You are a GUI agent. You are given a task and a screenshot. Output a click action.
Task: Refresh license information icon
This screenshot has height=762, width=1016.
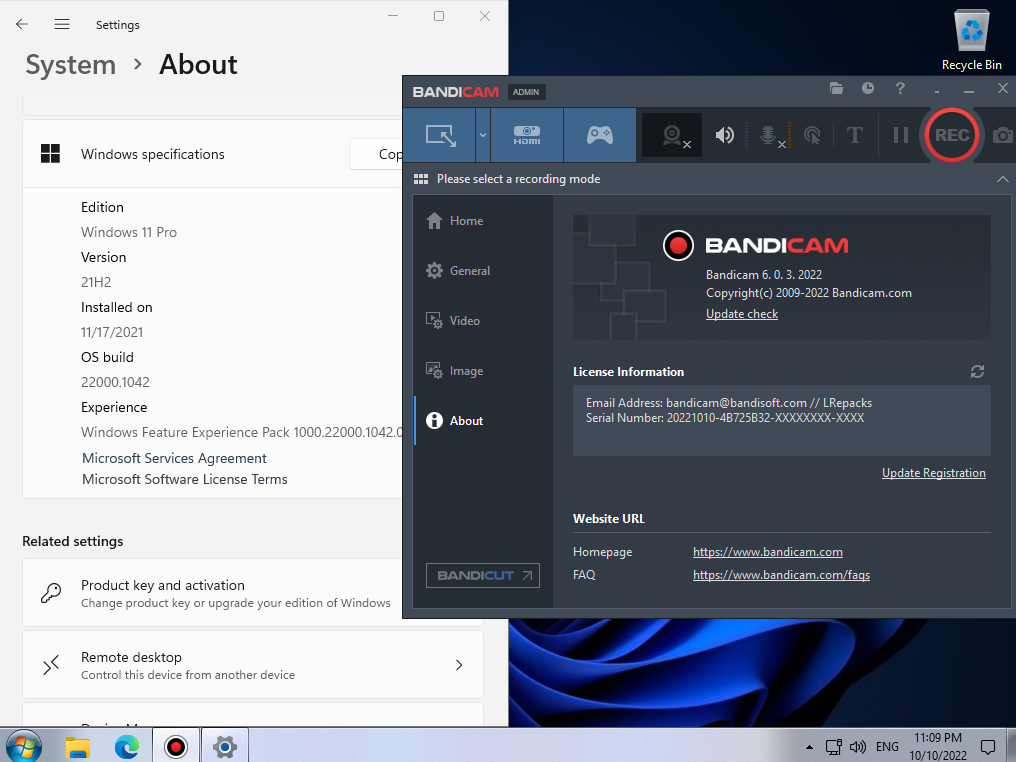(x=977, y=371)
